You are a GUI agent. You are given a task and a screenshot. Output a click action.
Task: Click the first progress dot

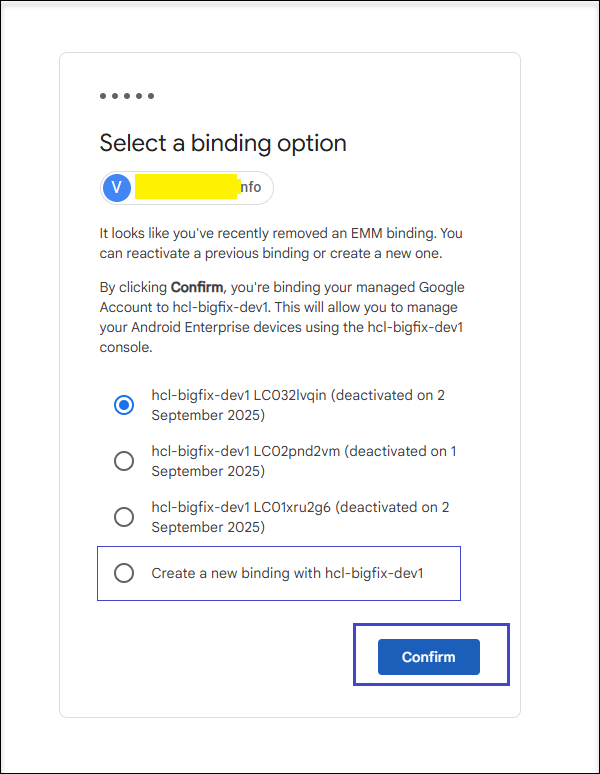[x=103, y=96]
